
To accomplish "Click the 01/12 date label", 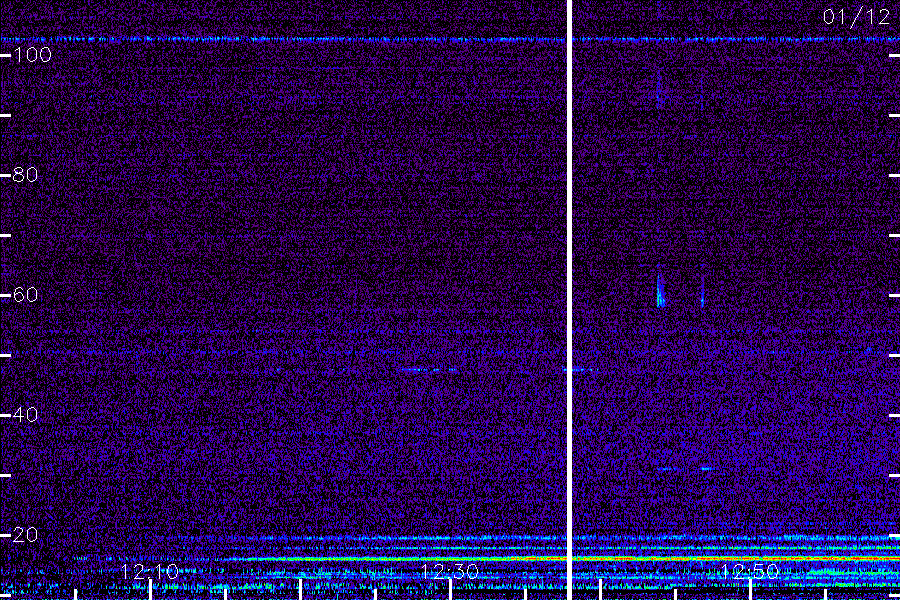I will (856, 17).
